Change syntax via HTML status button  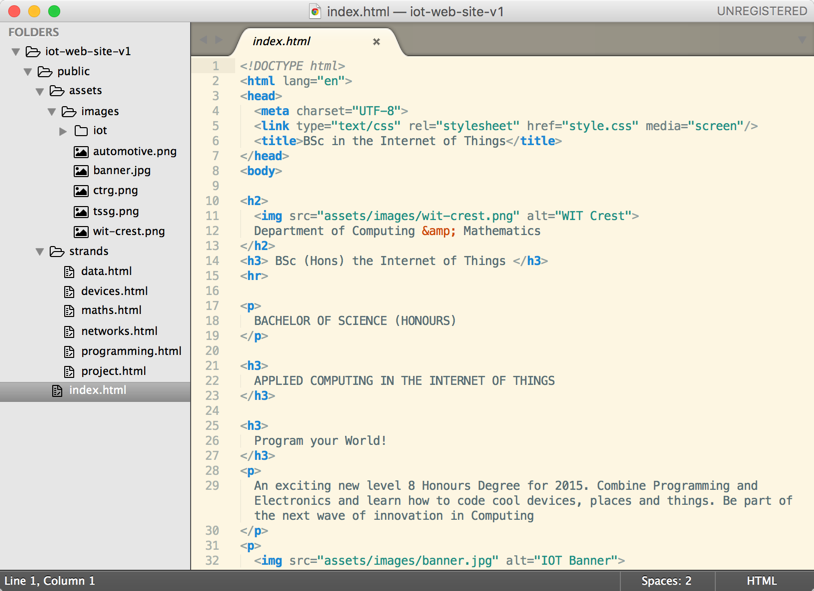tap(761, 581)
